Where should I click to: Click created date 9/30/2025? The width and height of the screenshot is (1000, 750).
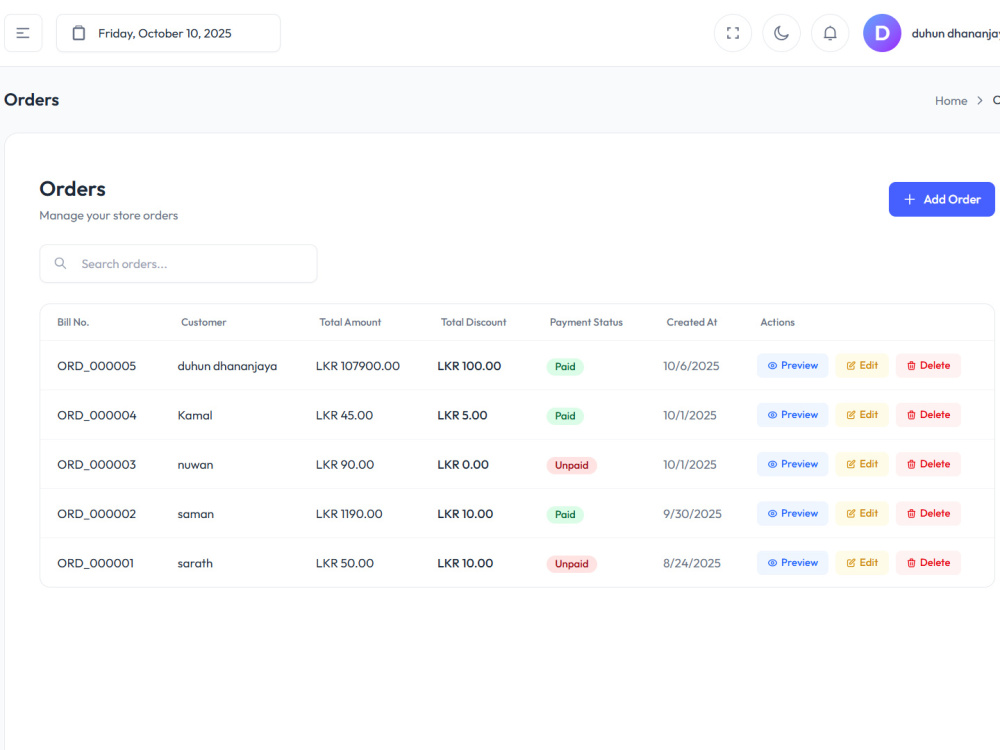coord(693,514)
